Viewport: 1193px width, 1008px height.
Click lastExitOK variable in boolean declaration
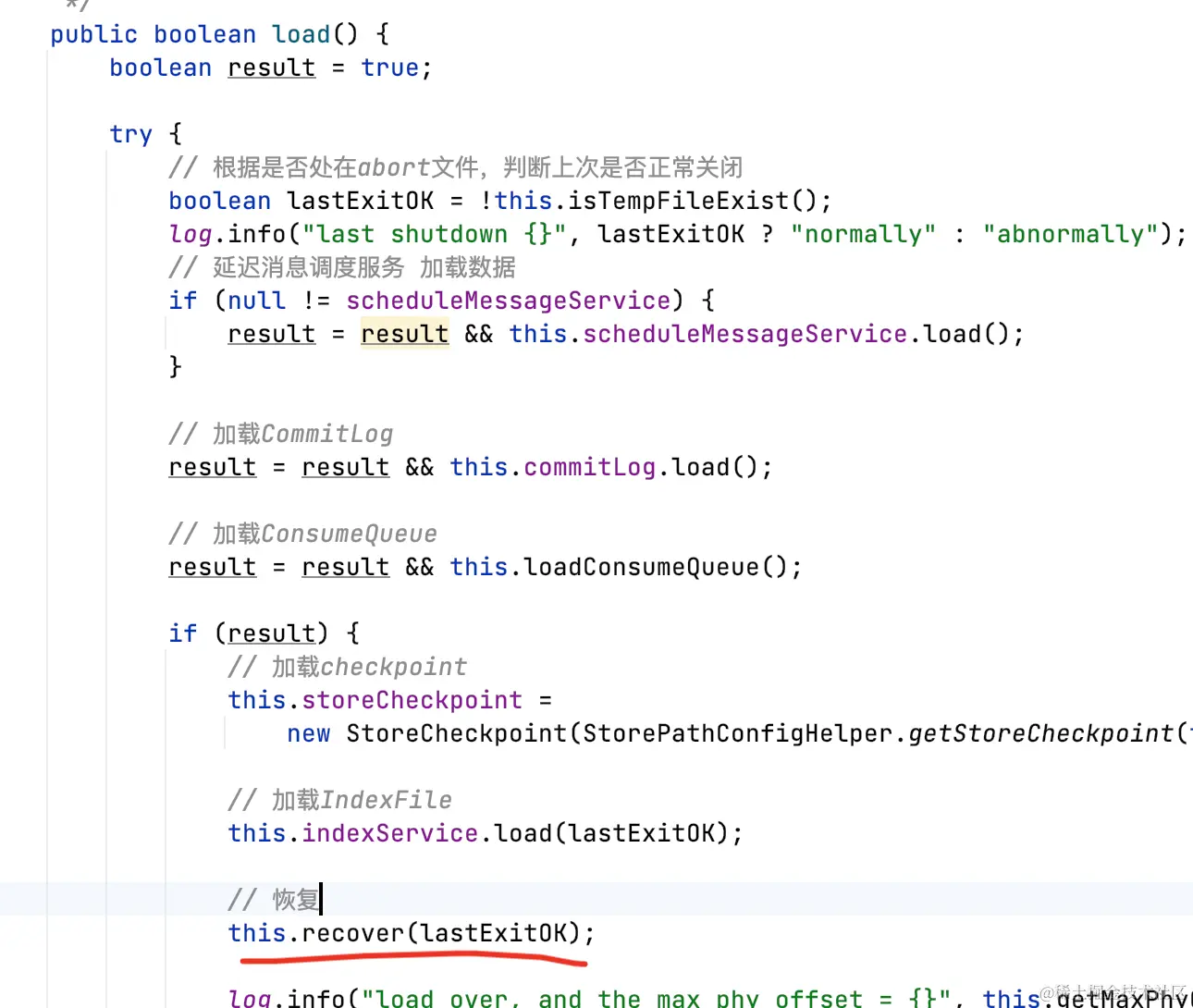[360, 201]
